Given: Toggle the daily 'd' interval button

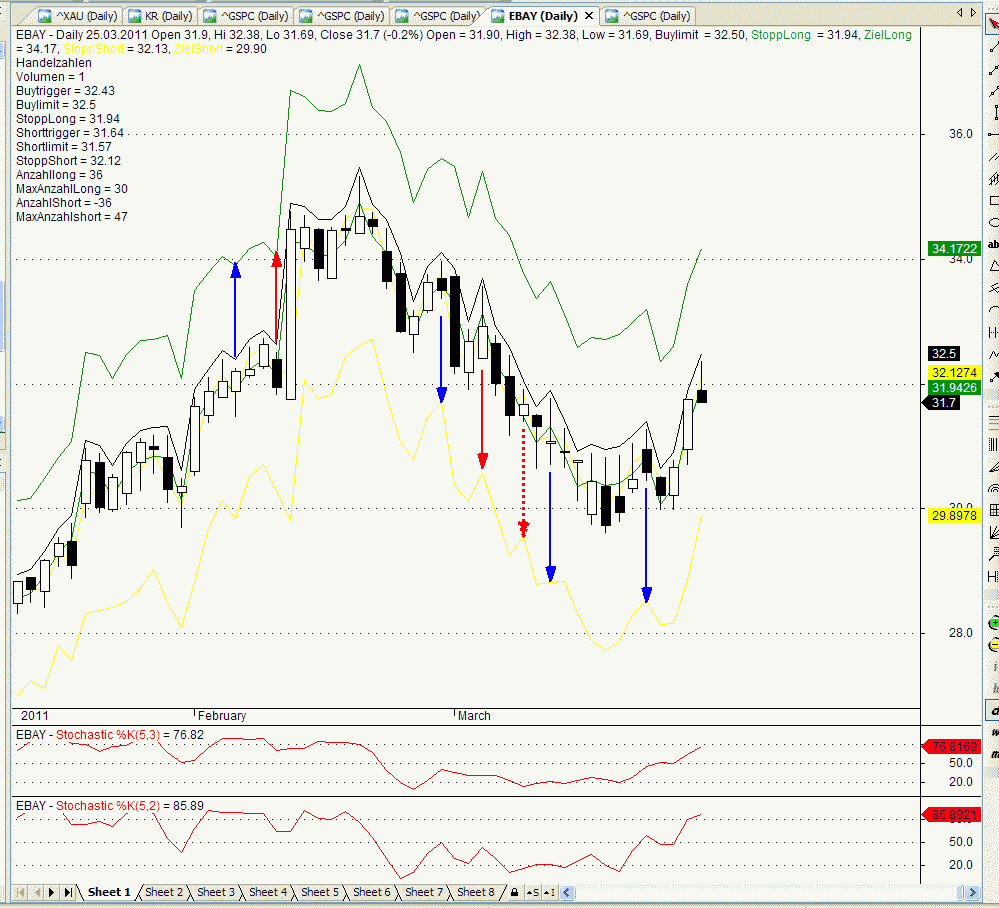Looking at the screenshot, I should [x=994, y=710].
